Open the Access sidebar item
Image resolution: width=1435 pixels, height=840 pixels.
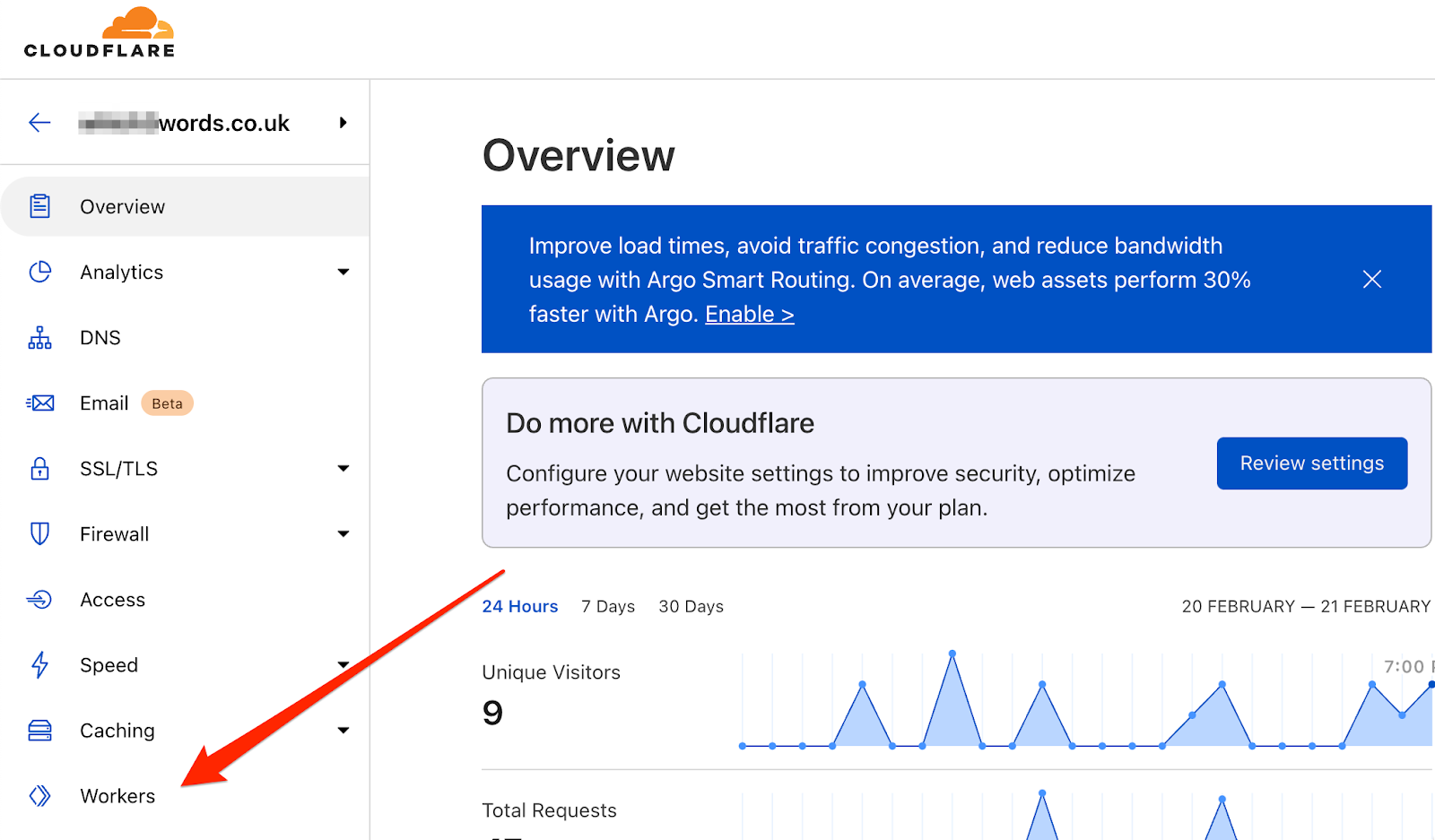point(185,599)
